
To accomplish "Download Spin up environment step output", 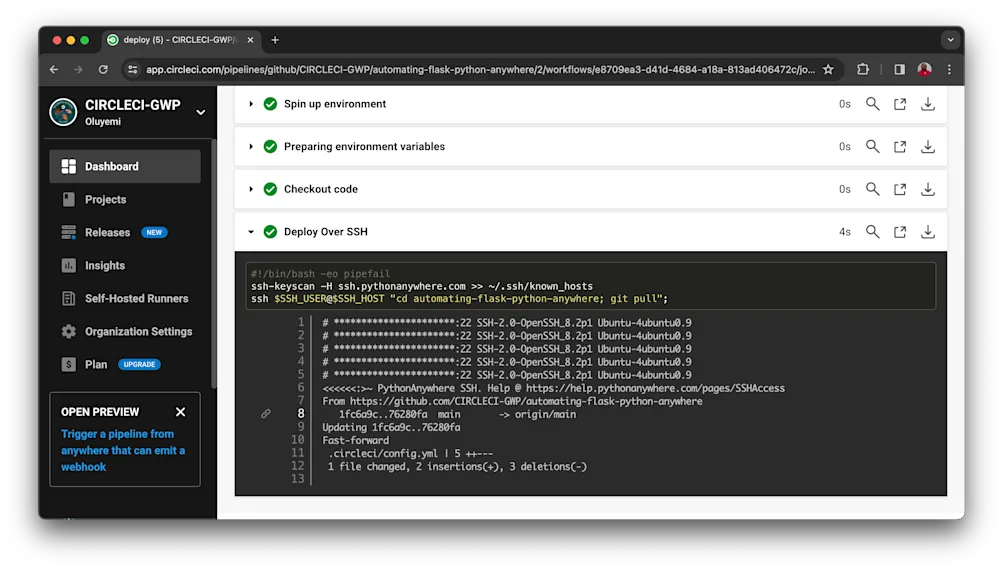I will point(928,104).
